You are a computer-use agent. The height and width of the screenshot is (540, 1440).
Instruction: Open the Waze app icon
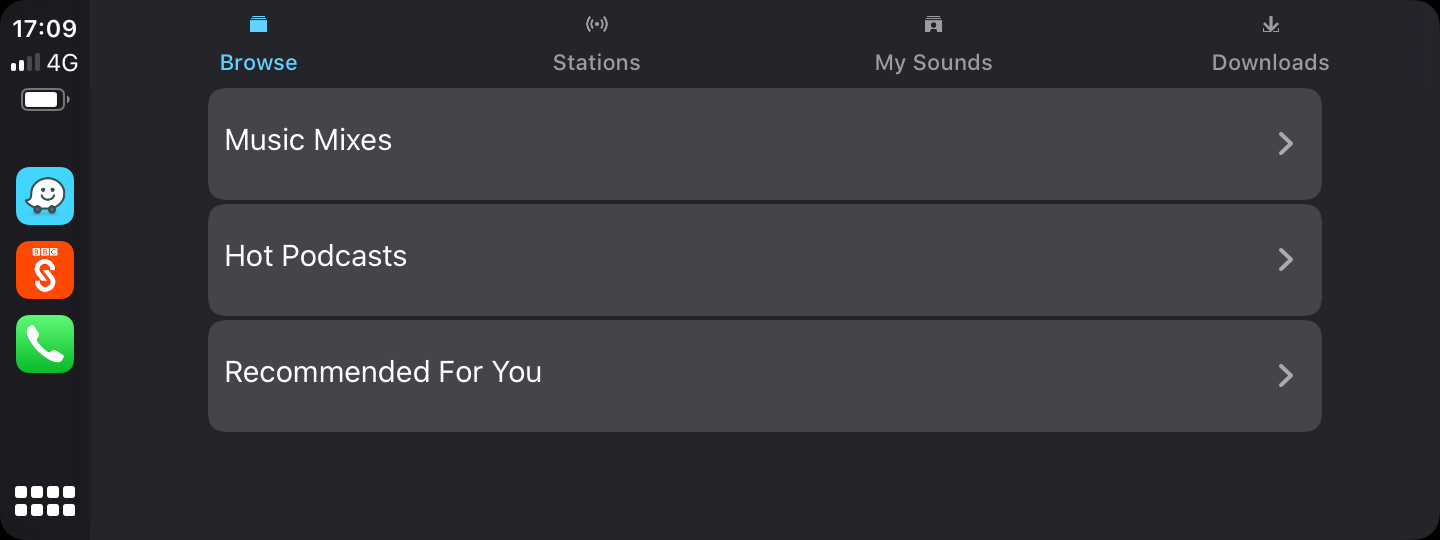pyautogui.click(x=45, y=196)
